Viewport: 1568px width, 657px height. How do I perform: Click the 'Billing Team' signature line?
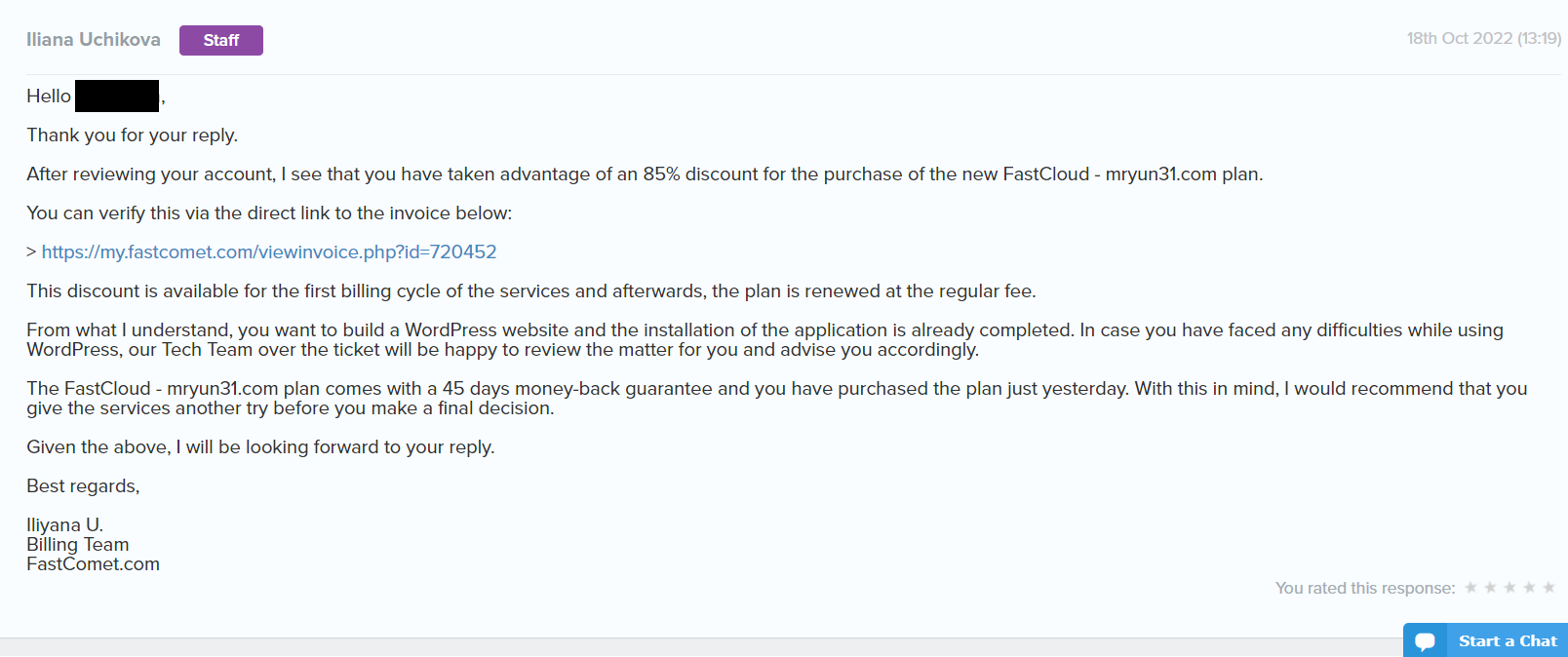[78, 545]
